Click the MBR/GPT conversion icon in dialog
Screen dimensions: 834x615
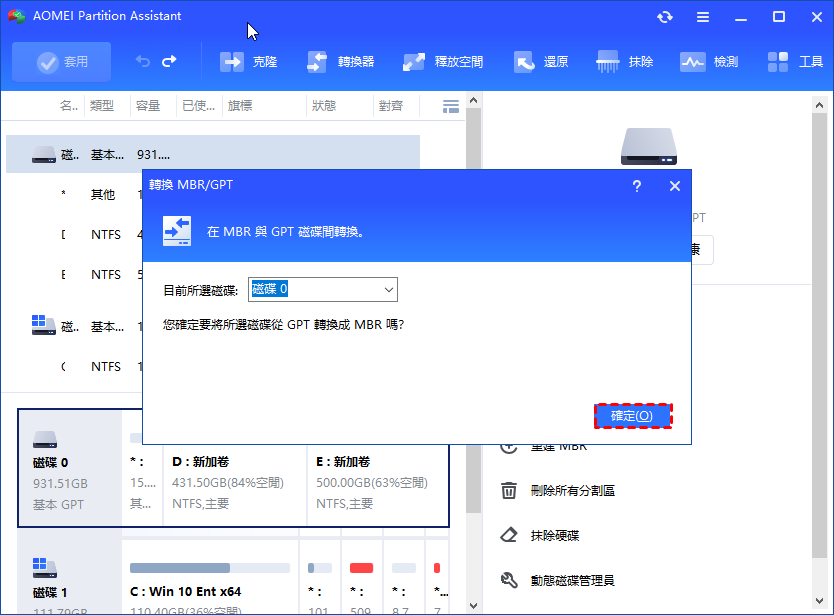pos(177,231)
